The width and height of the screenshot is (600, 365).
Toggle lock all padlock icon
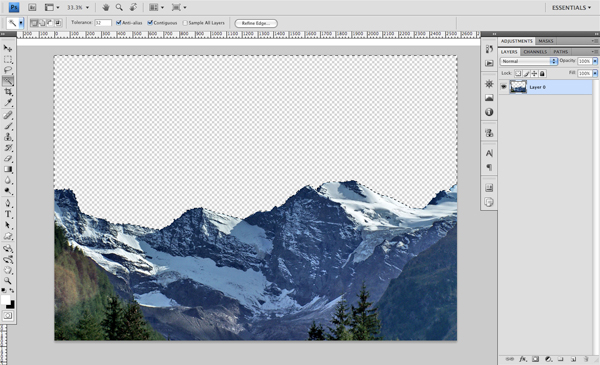tap(542, 73)
